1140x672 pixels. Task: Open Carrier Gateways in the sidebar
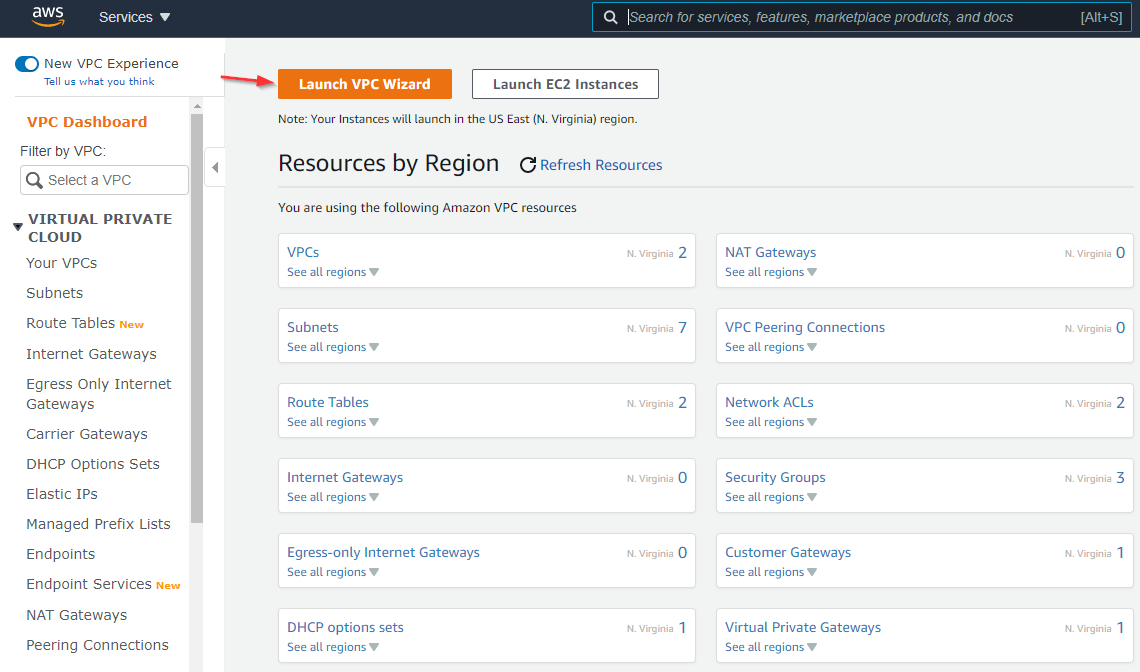pos(87,434)
